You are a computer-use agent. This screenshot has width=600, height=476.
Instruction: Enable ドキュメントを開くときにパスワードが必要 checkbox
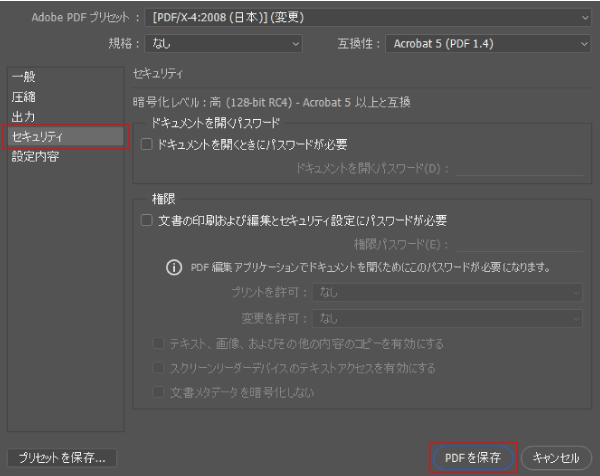(x=147, y=144)
